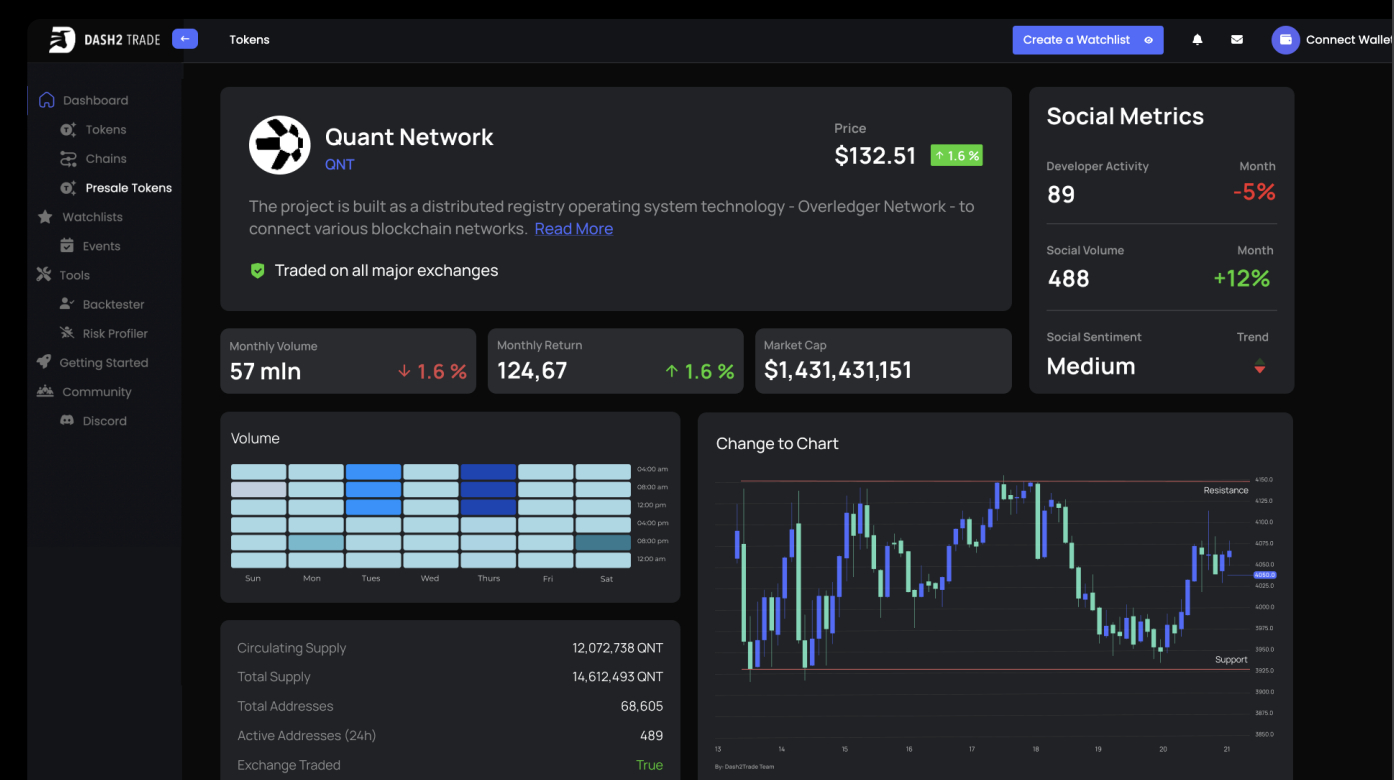Click the Backtester icon

click(67, 304)
